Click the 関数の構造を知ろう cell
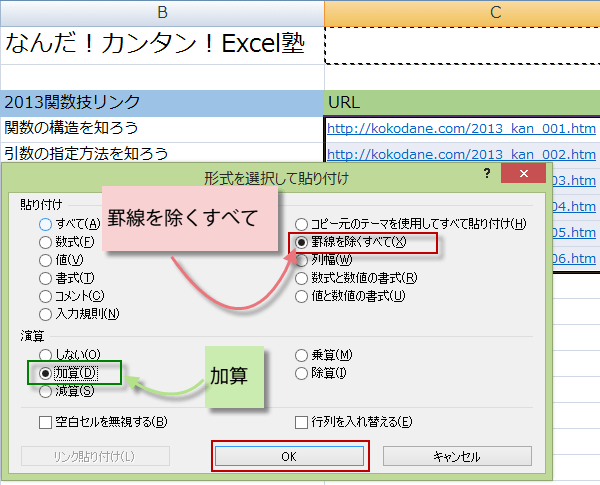Screen dimensions: 600x485 pos(162,129)
